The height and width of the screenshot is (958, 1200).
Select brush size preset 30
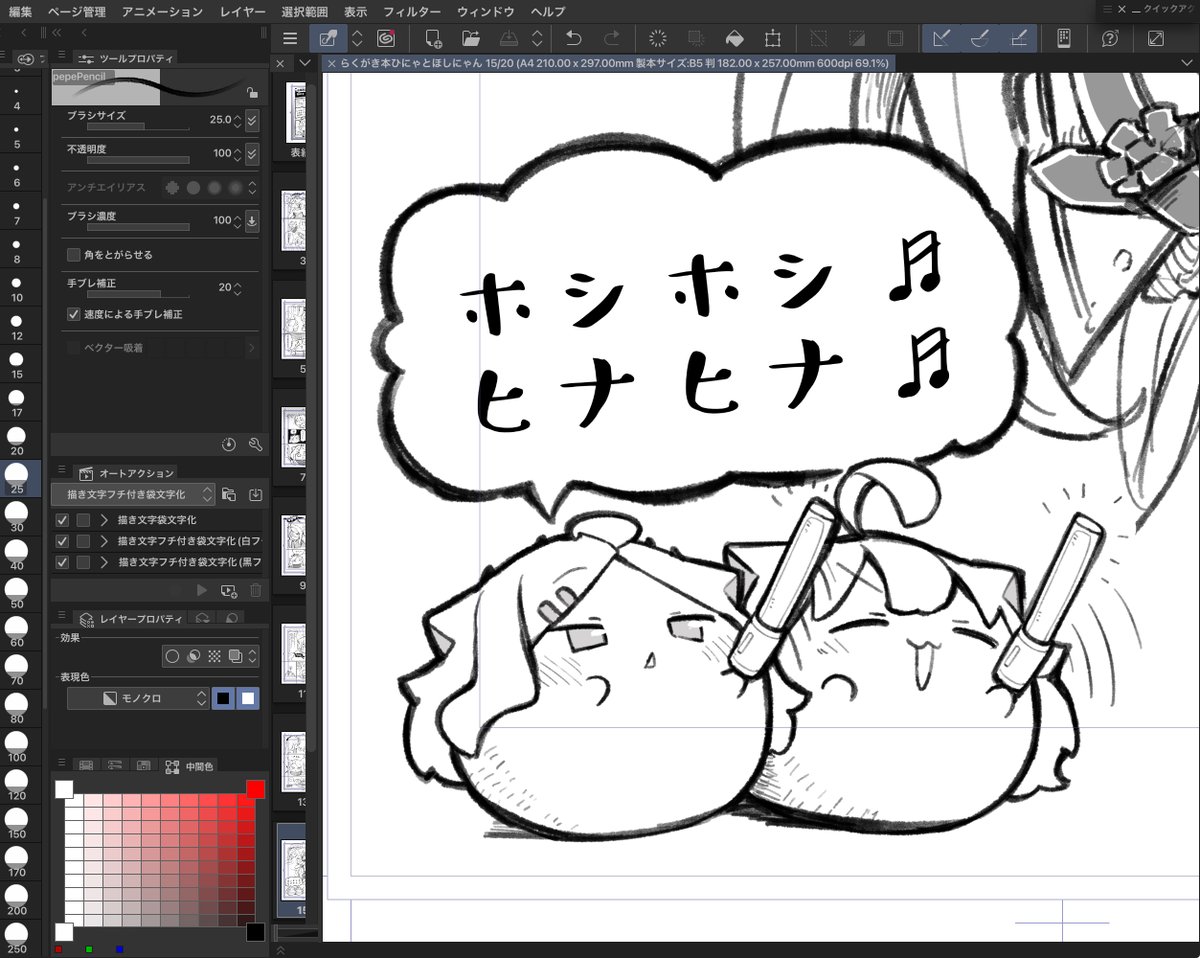(17, 517)
